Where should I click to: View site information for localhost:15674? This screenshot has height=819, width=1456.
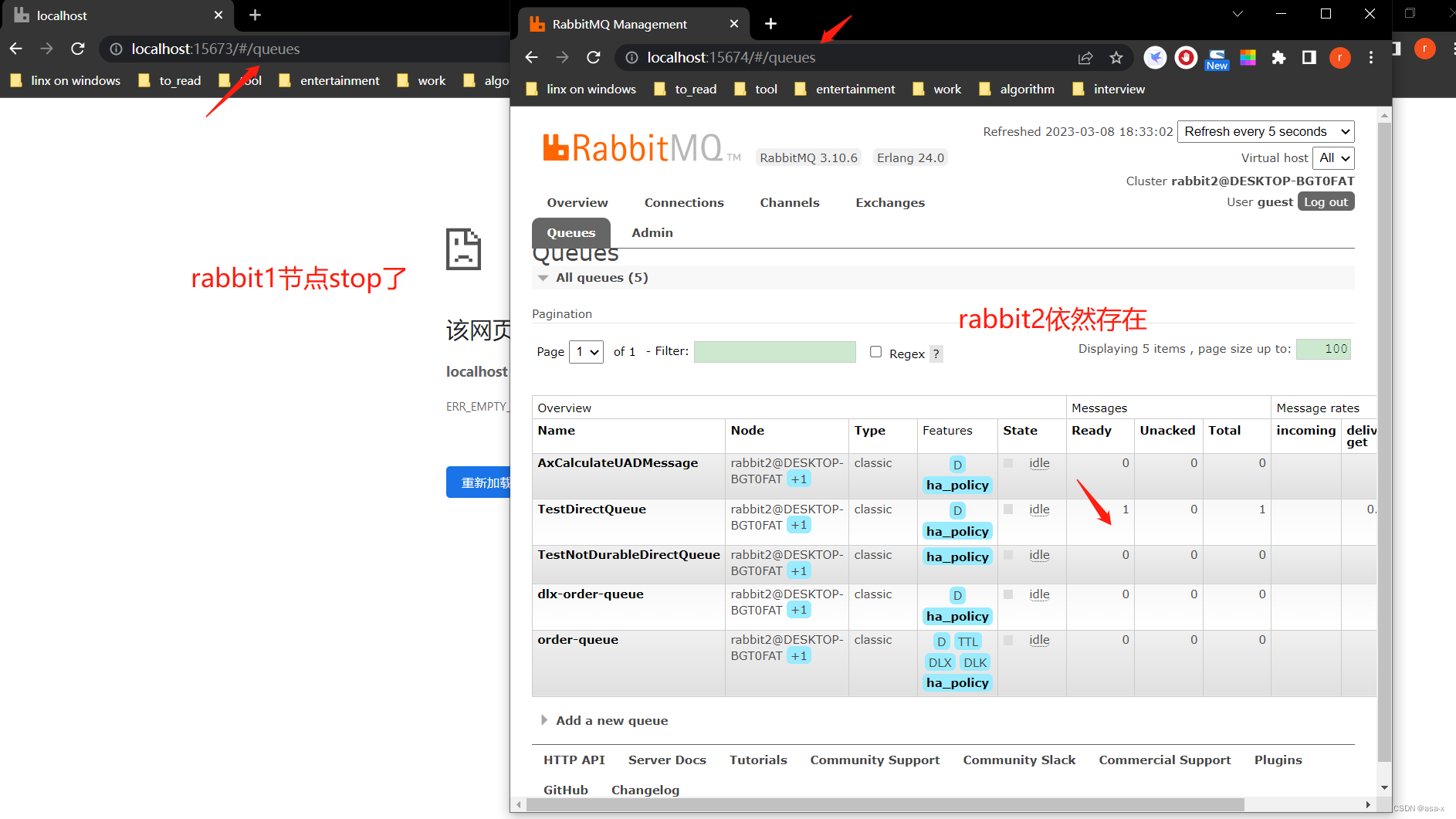coord(631,57)
